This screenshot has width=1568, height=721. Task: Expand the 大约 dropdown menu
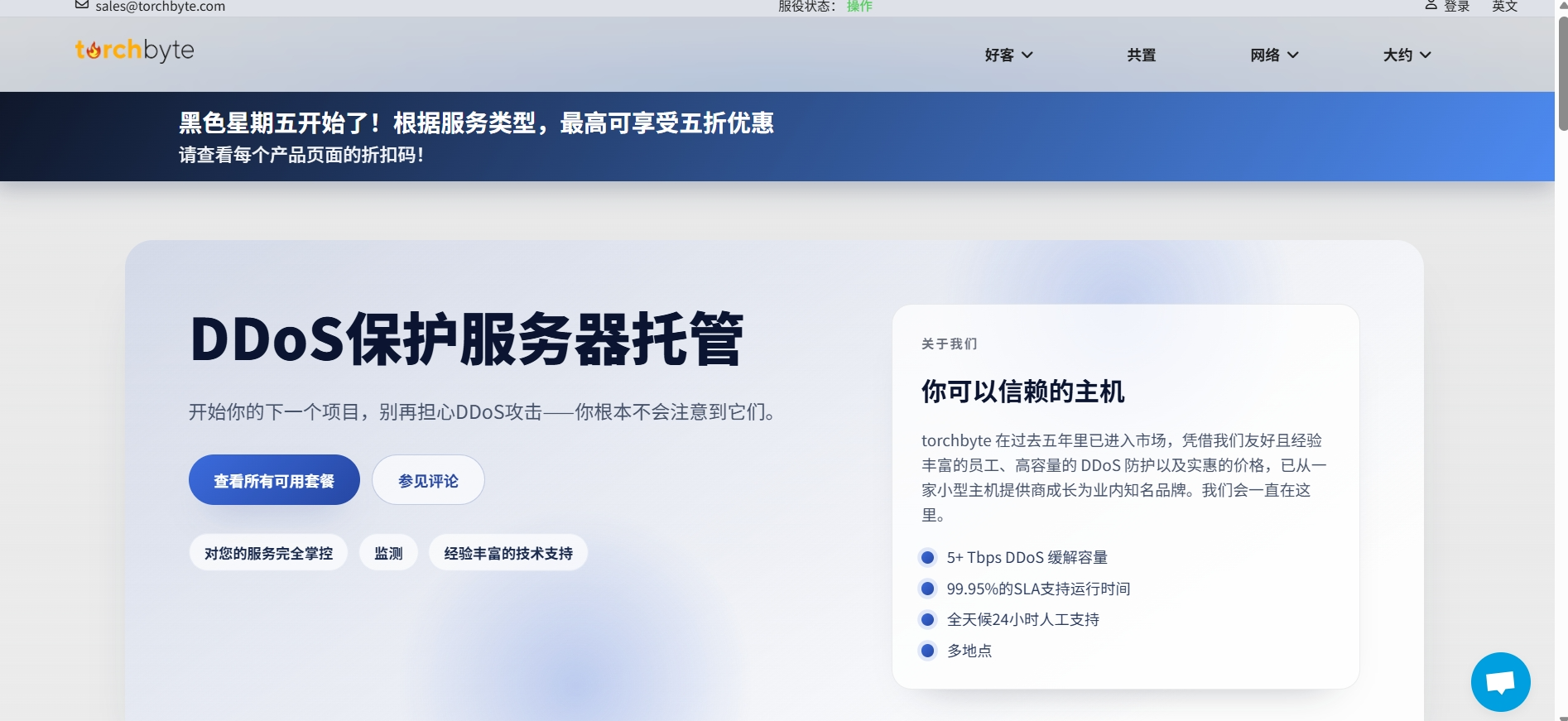pos(1406,55)
